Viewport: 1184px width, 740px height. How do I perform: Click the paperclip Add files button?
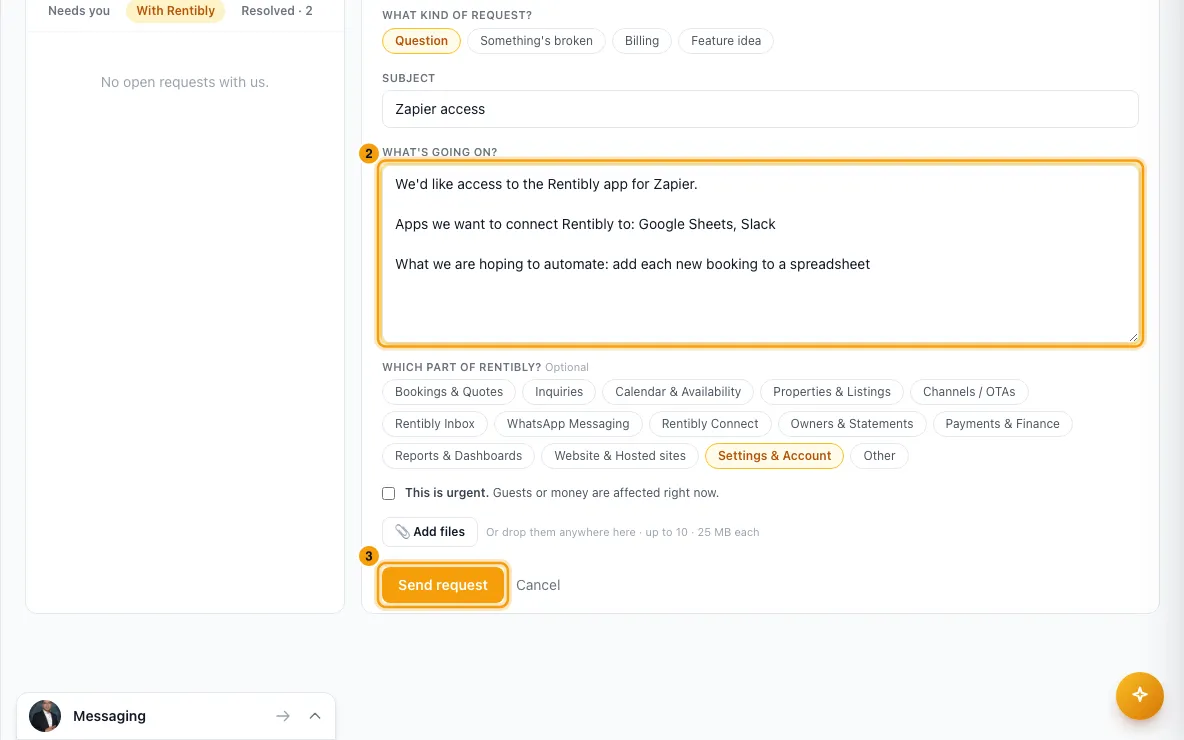(430, 532)
